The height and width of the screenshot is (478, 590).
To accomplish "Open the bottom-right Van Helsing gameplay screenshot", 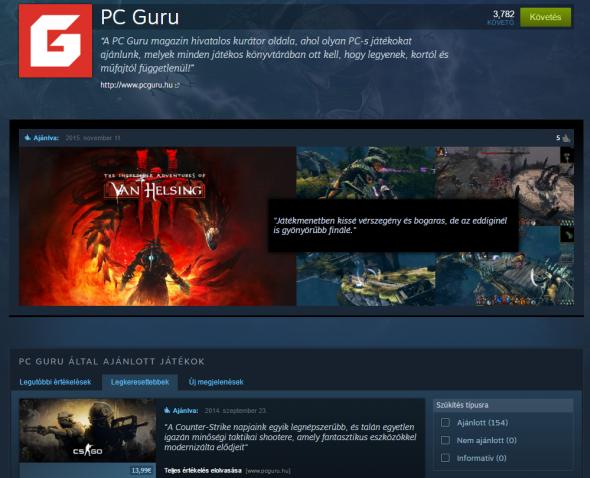I will 505,279.
